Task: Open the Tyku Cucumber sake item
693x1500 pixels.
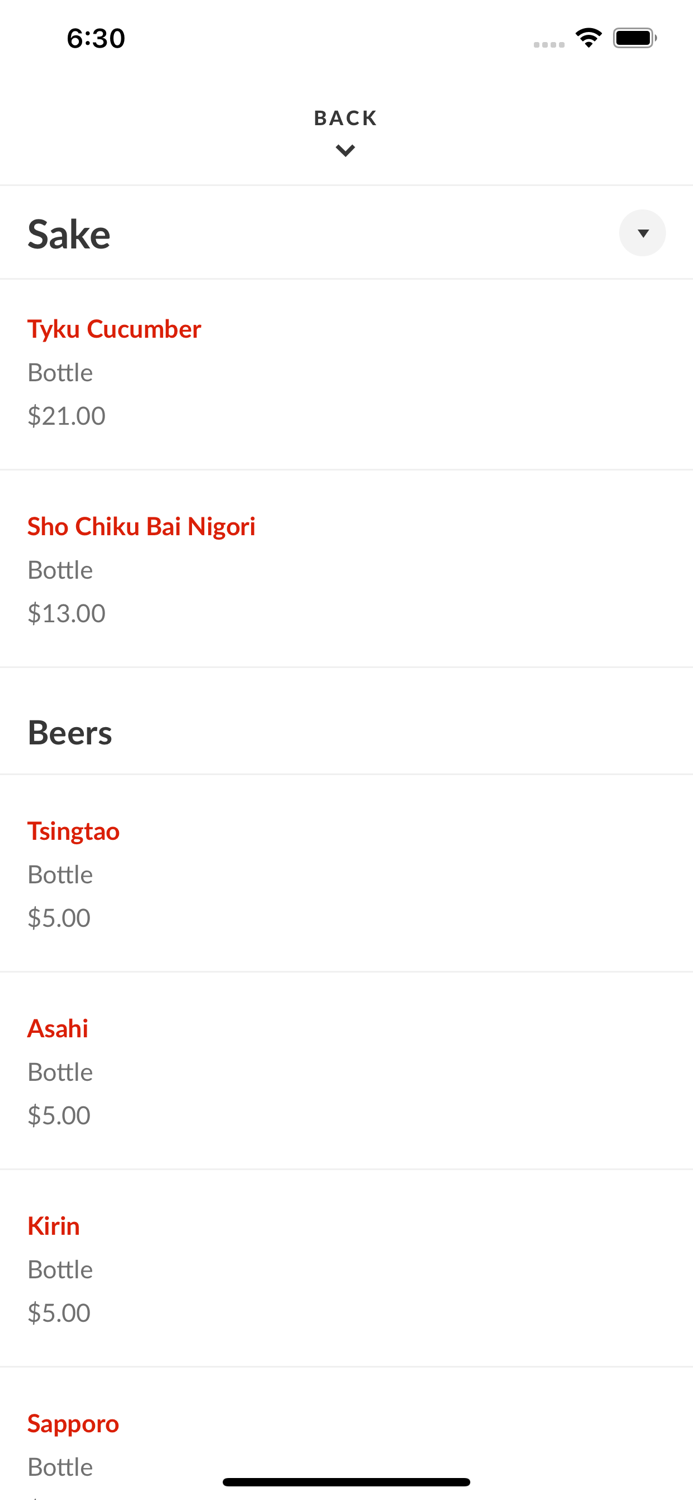Action: click(x=114, y=329)
